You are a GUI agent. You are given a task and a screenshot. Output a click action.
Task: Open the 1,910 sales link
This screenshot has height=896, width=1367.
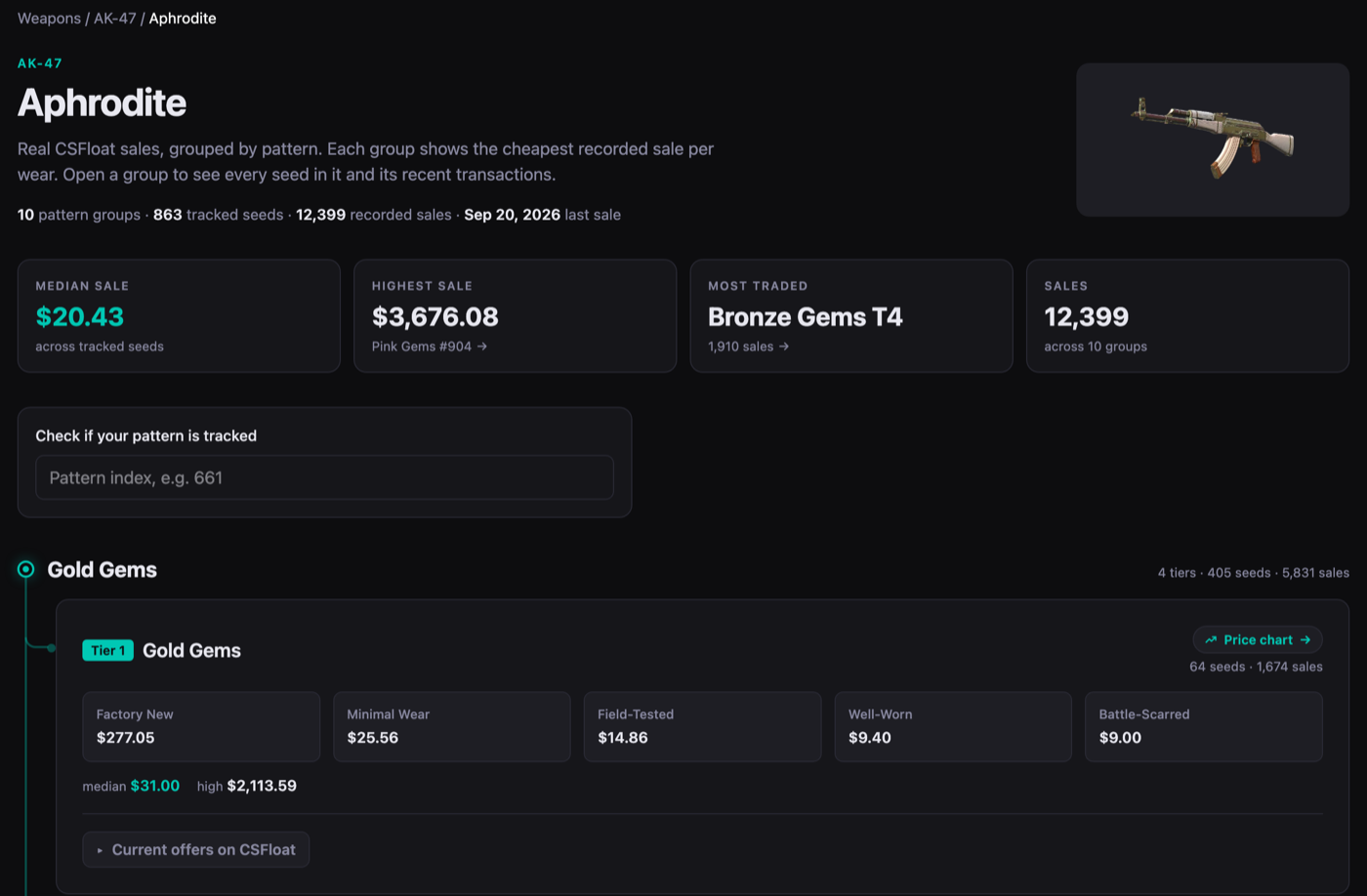(x=748, y=346)
